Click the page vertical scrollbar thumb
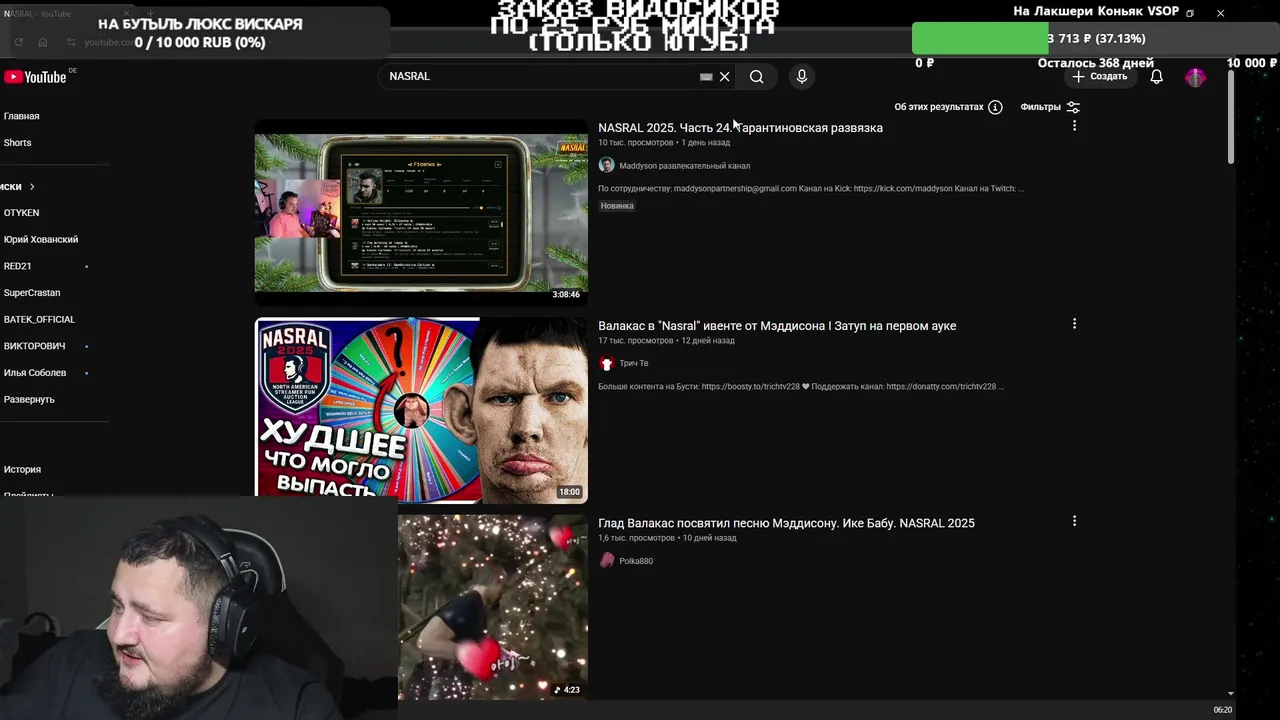This screenshot has height=720, width=1280. pyautogui.click(x=1231, y=117)
